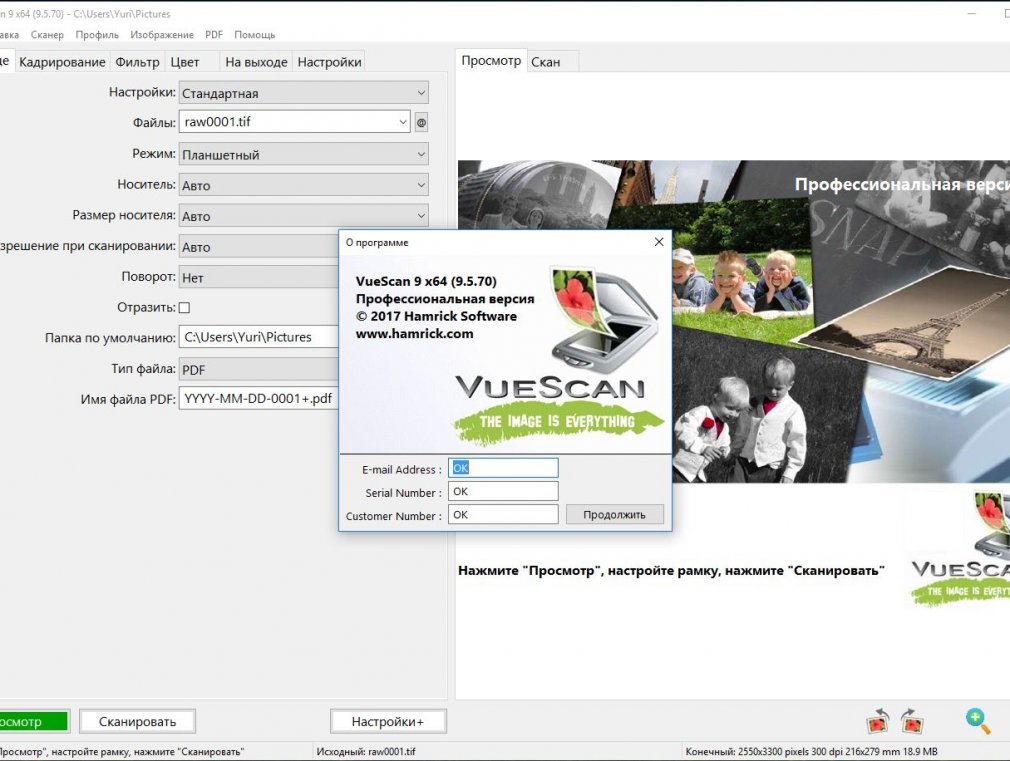Rotate image left with bottom toolbar icon
The image size is (1010, 761).
pyautogui.click(x=878, y=722)
